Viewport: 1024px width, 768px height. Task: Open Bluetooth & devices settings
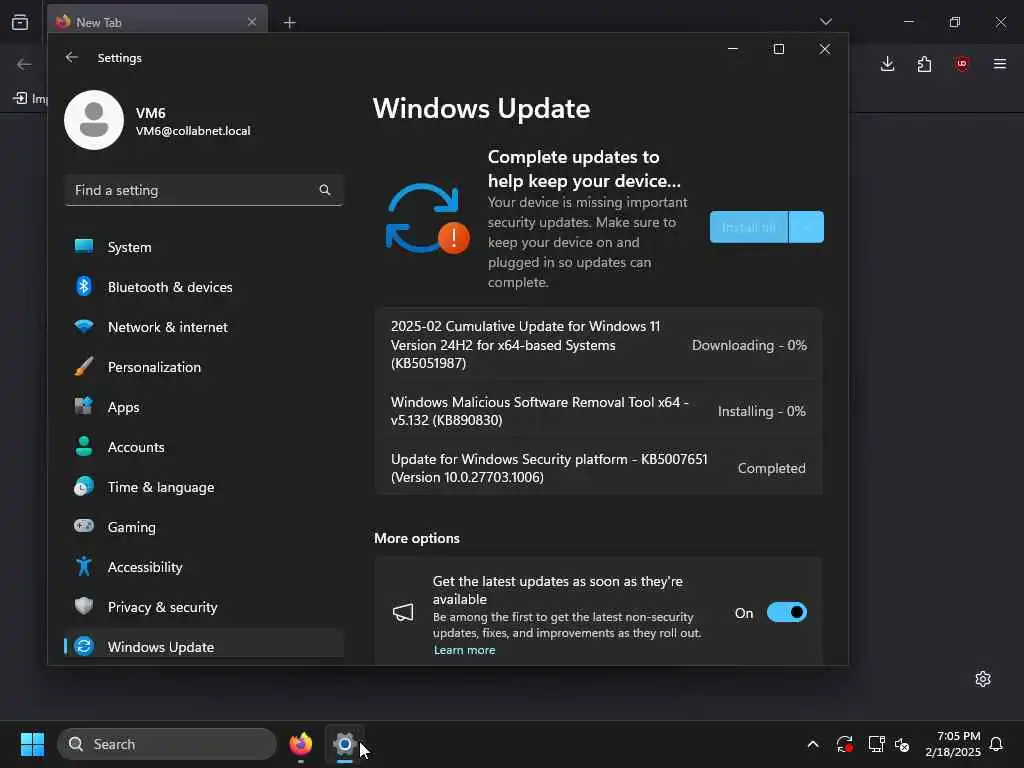(x=204, y=287)
